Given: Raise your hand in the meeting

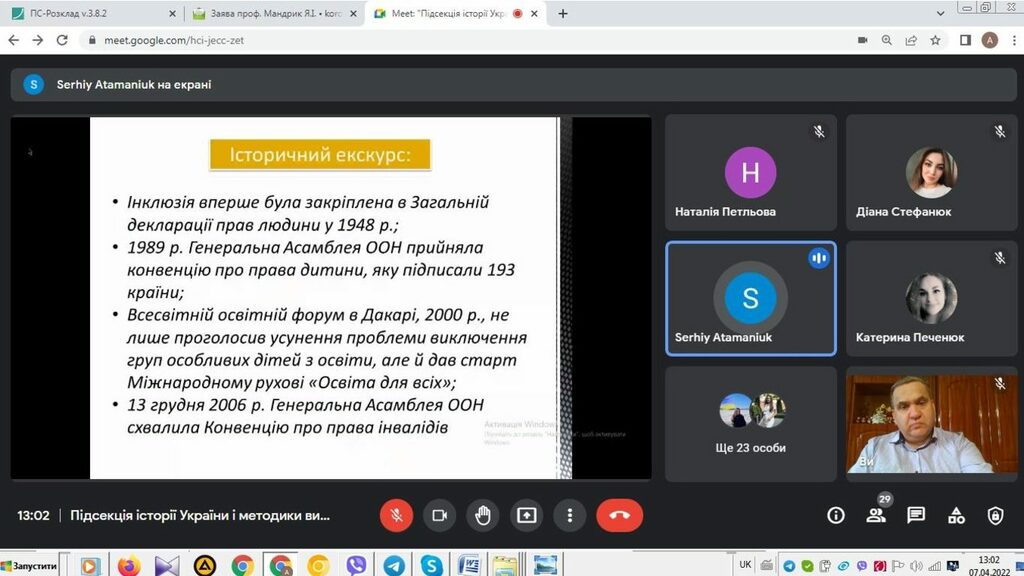Looking at the screenshot, I should pyautogui.click(x=483, y=515).
